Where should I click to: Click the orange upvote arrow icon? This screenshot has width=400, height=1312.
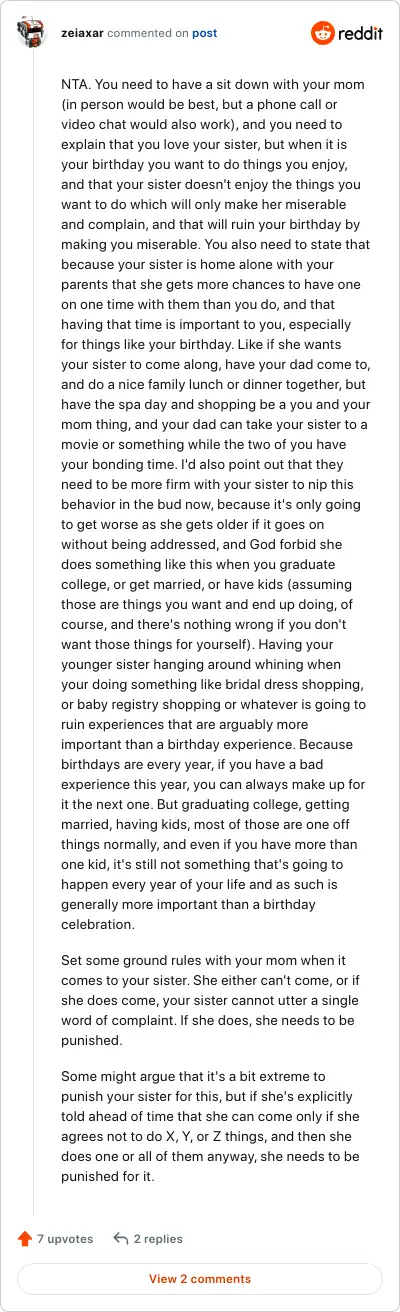(x=25, y=1238)
